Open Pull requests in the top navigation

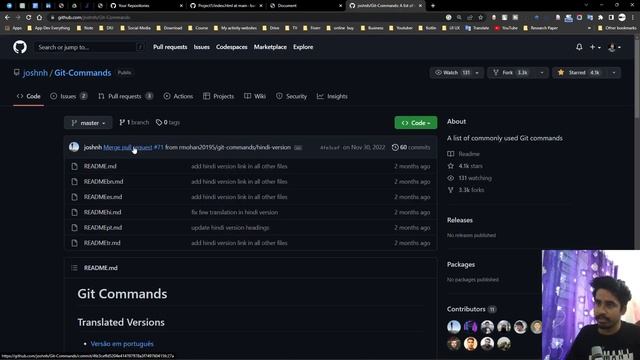pos(170,47)
